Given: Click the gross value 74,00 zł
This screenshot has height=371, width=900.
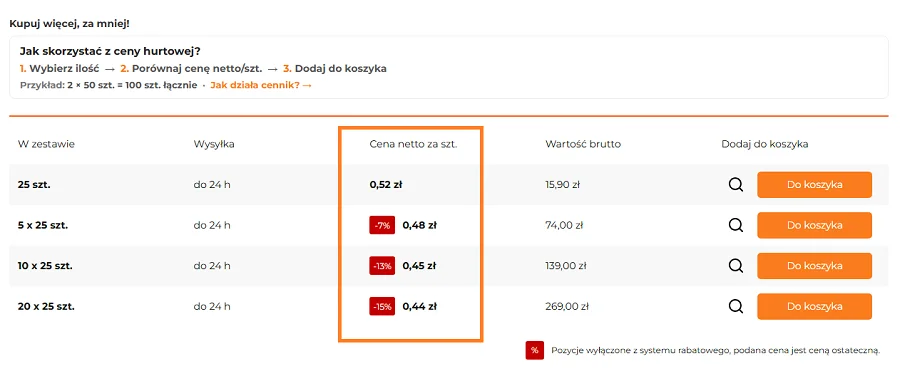Looking at the screenshot, I should coord(564,226).
